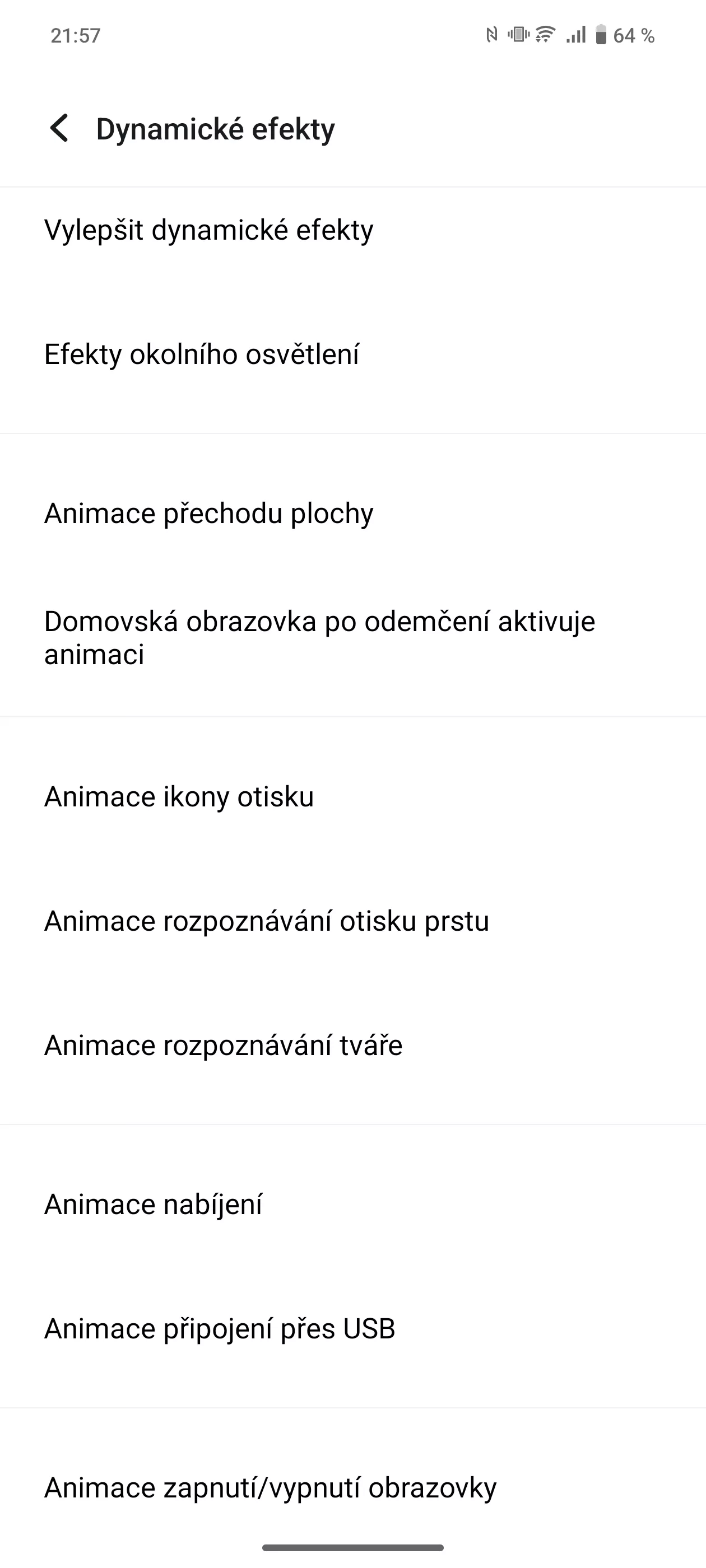Image resolution: width=706 pixels, height=1568 pixels.
Task: Select Animace přechodu plochy
Action: (352, 513)
